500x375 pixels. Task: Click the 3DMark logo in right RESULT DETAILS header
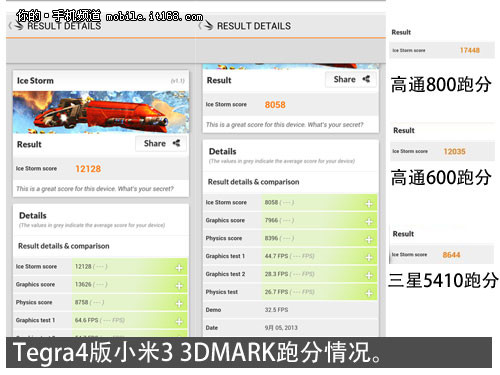[208, 25]
